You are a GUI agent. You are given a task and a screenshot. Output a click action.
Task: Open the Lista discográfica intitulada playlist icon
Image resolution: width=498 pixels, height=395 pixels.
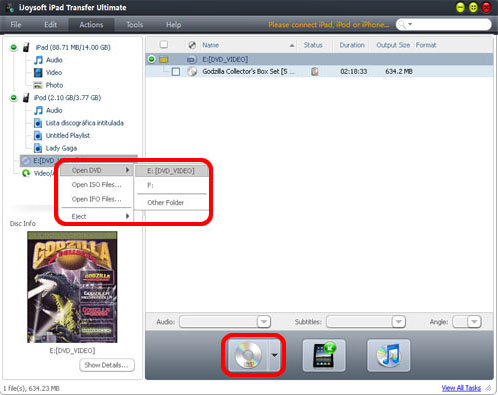(38, 123)
